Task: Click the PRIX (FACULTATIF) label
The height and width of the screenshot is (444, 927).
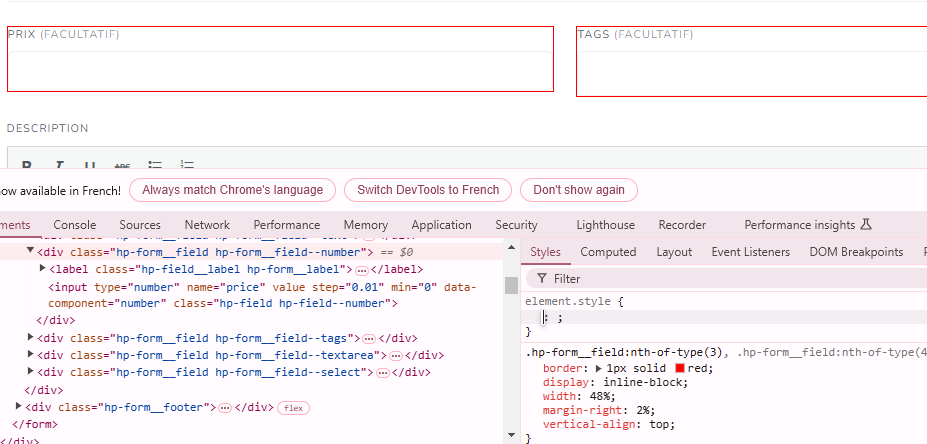Action: coord(63,34)
